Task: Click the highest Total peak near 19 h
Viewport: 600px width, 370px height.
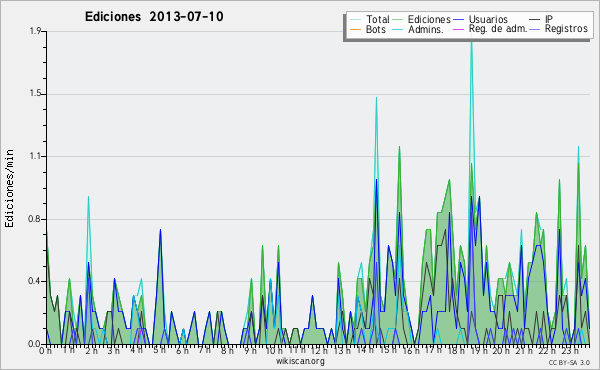Action: click(471, 35)
